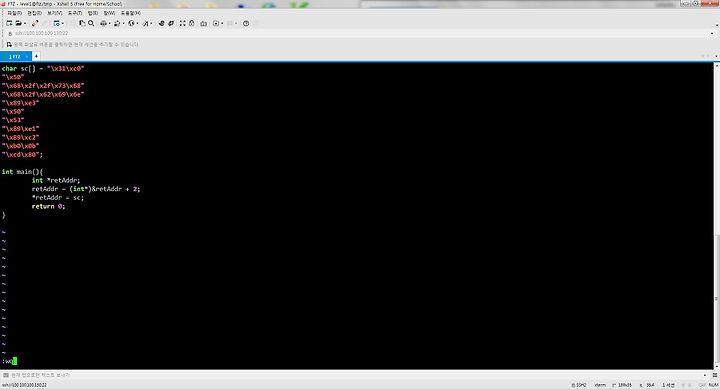Expand the Color Scheme dropdown arrow
Viewport: 720px width, 389px height.
pyautogui.click(x=124, y=23)
